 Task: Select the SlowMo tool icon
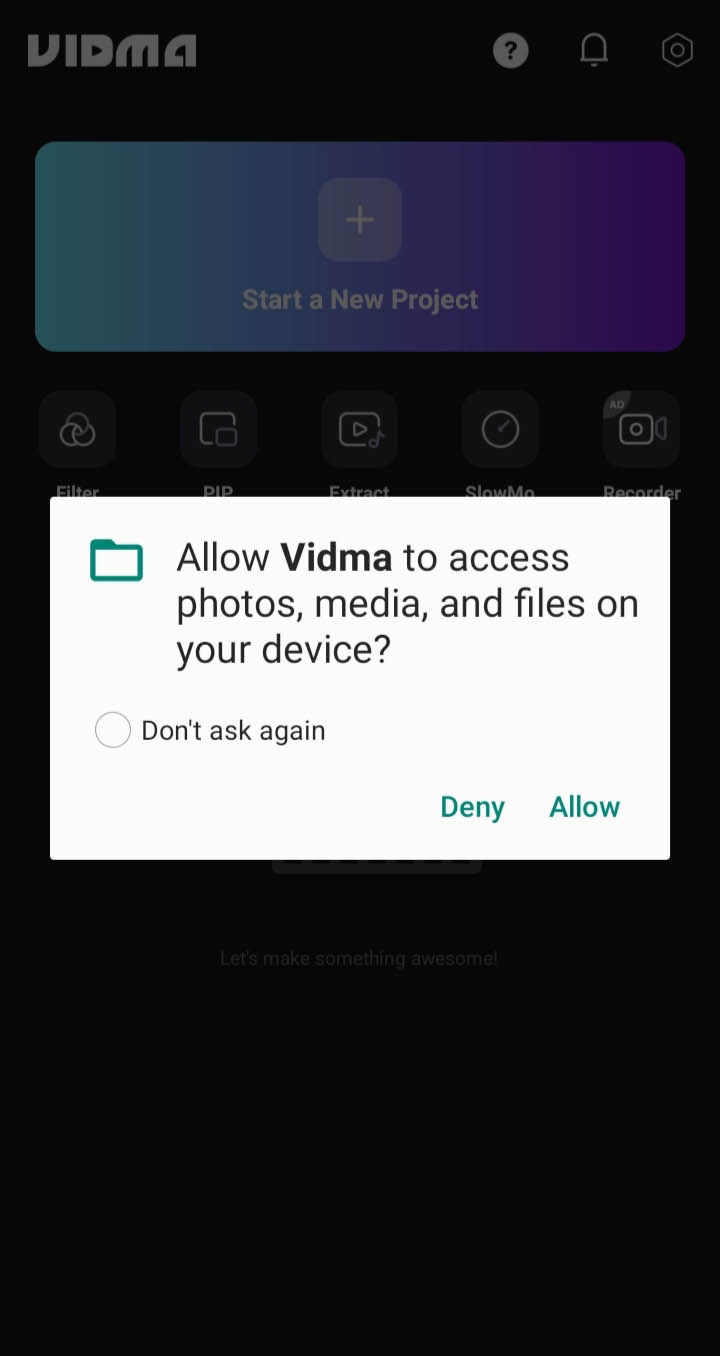[x=500, y=430]
